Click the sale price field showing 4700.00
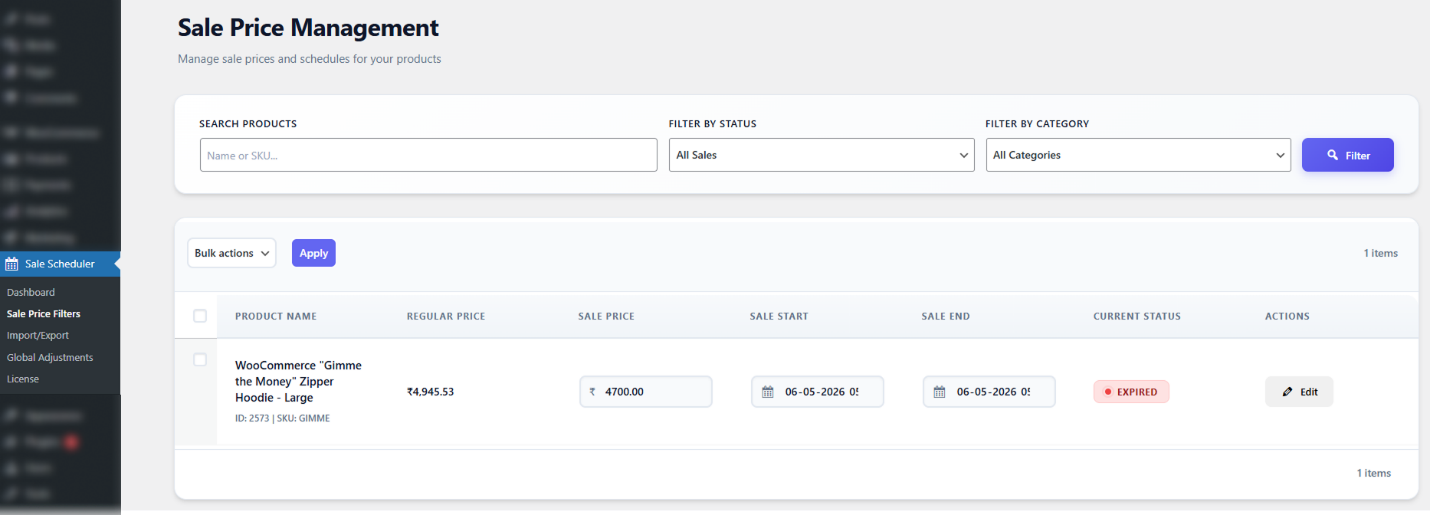The image size is (1430, 519). (x=646, y=392)
